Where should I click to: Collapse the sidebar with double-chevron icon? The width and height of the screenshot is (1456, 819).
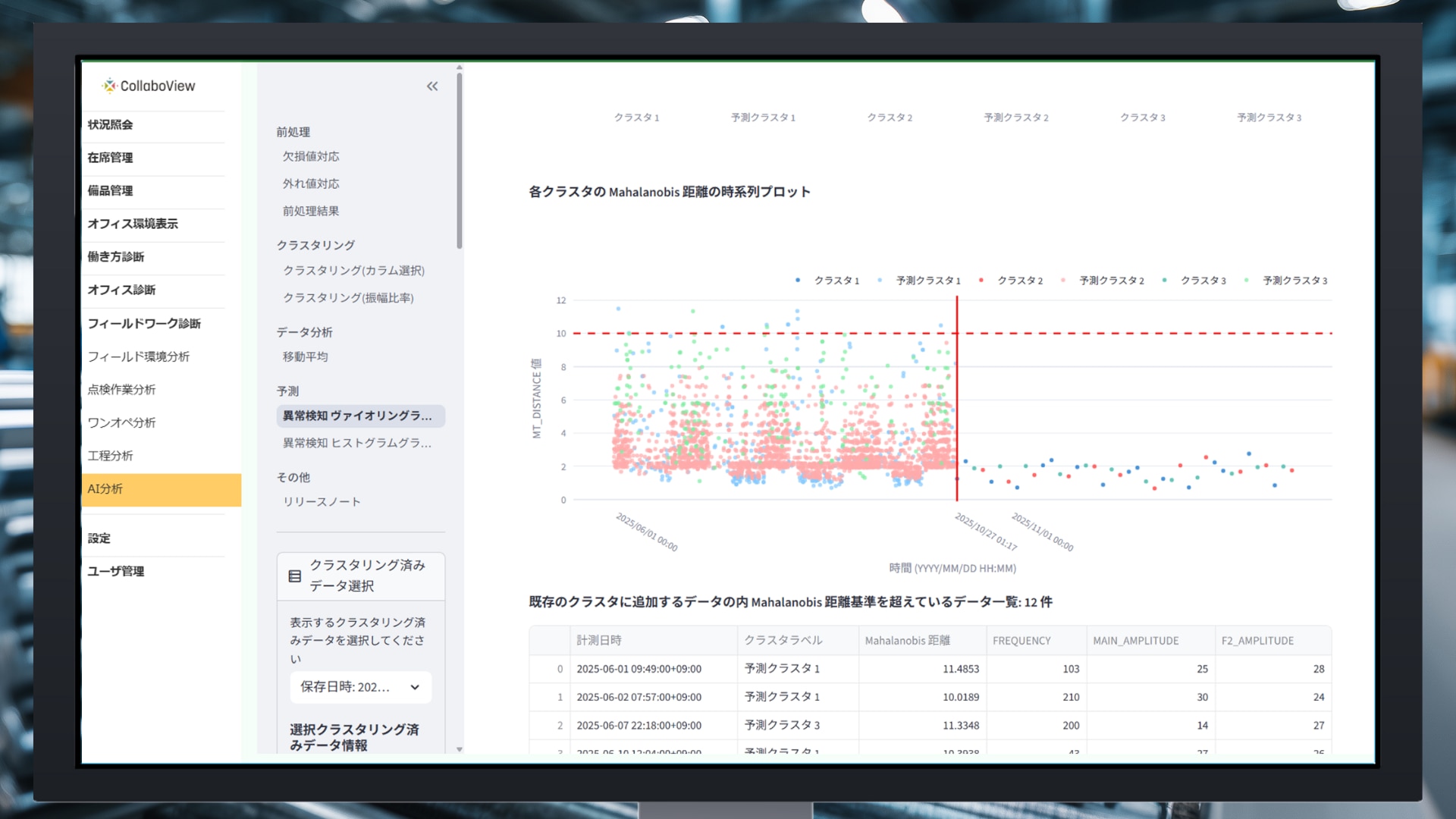[x=432, y=86]
